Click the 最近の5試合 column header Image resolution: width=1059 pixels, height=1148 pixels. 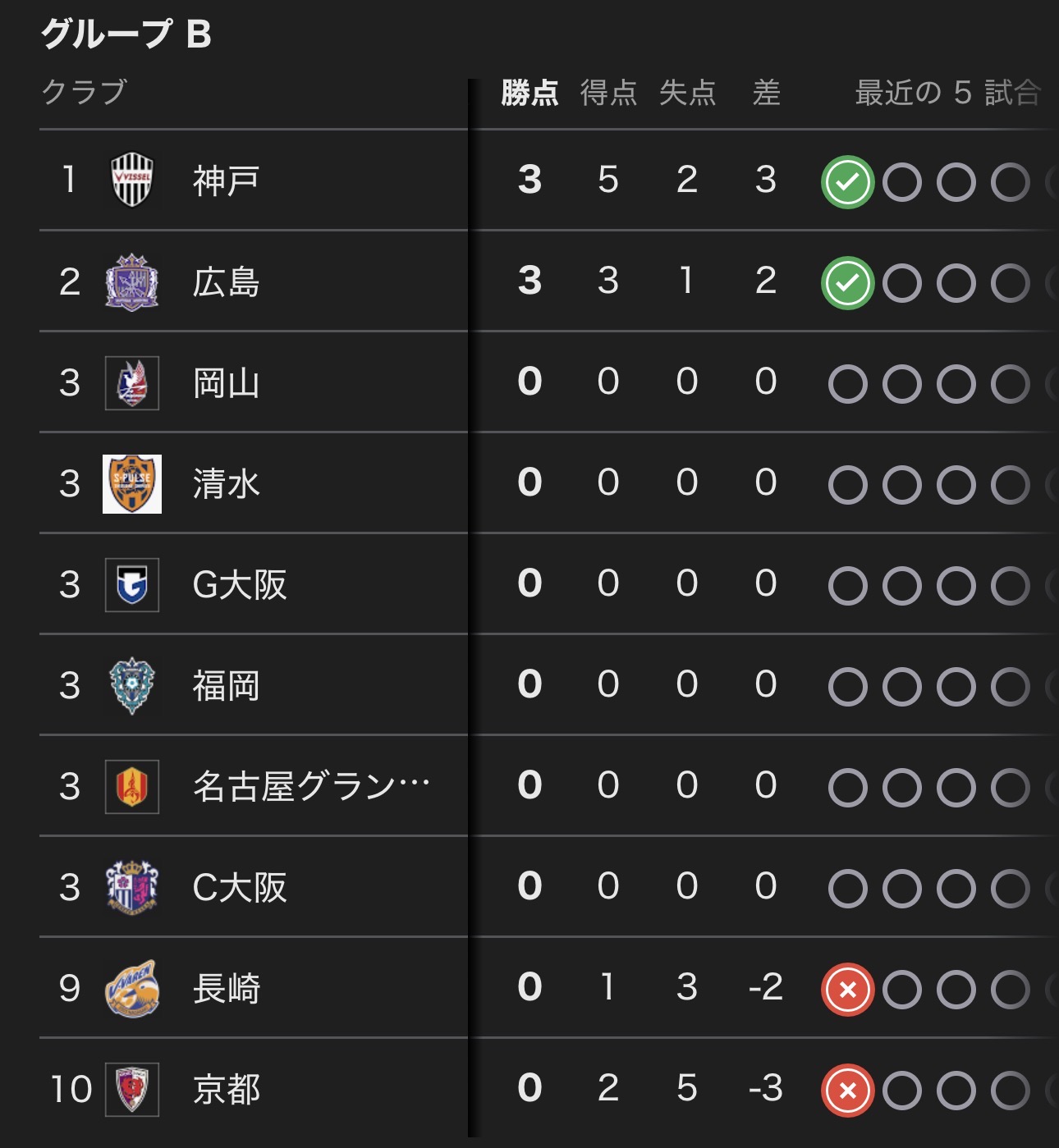point(947,93)
